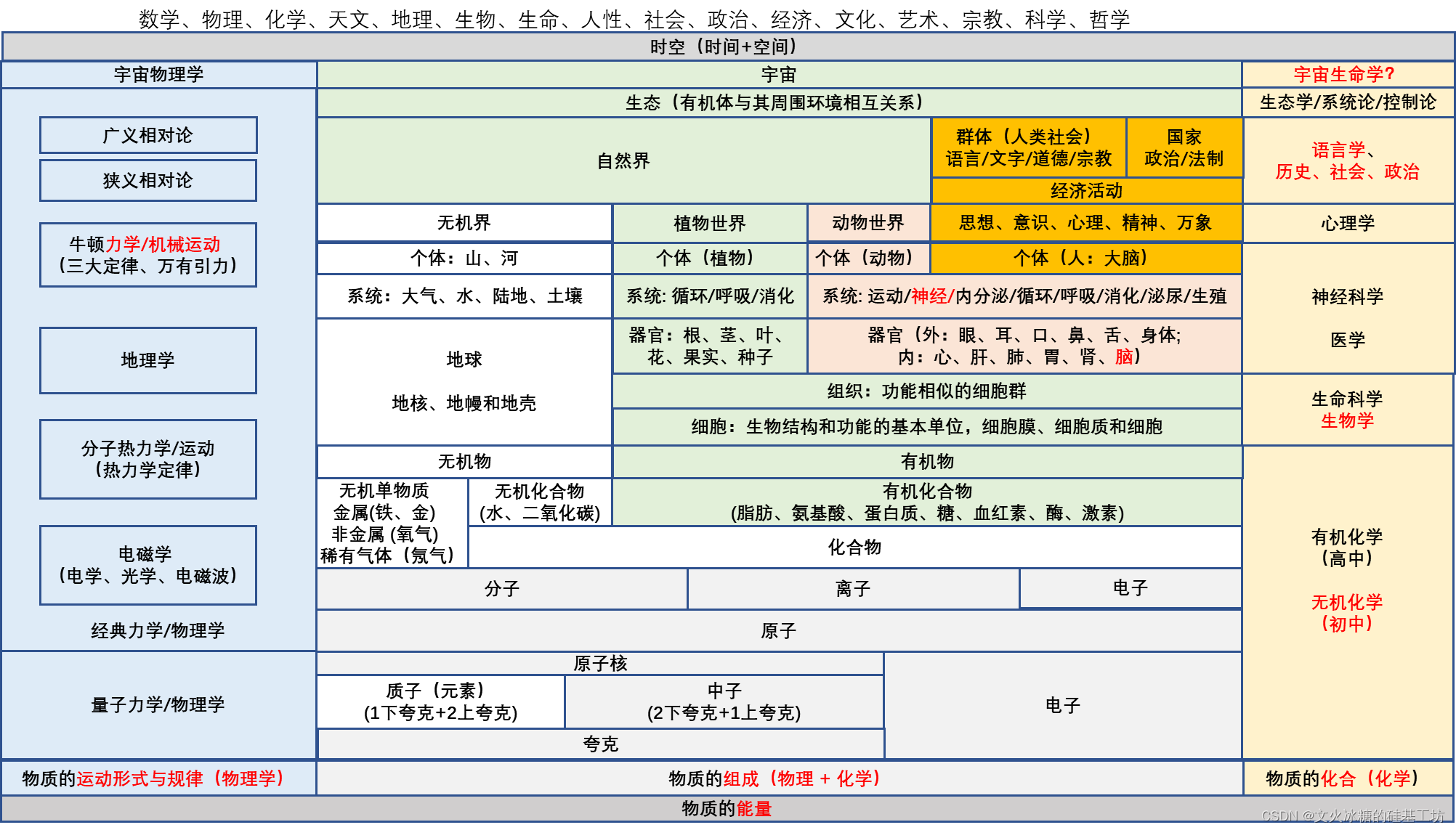Screen dimensions: 1456x830
Task: Select the 系统: 循环/呼吸/消化 plant cell
Action: (x=710, y=296)
